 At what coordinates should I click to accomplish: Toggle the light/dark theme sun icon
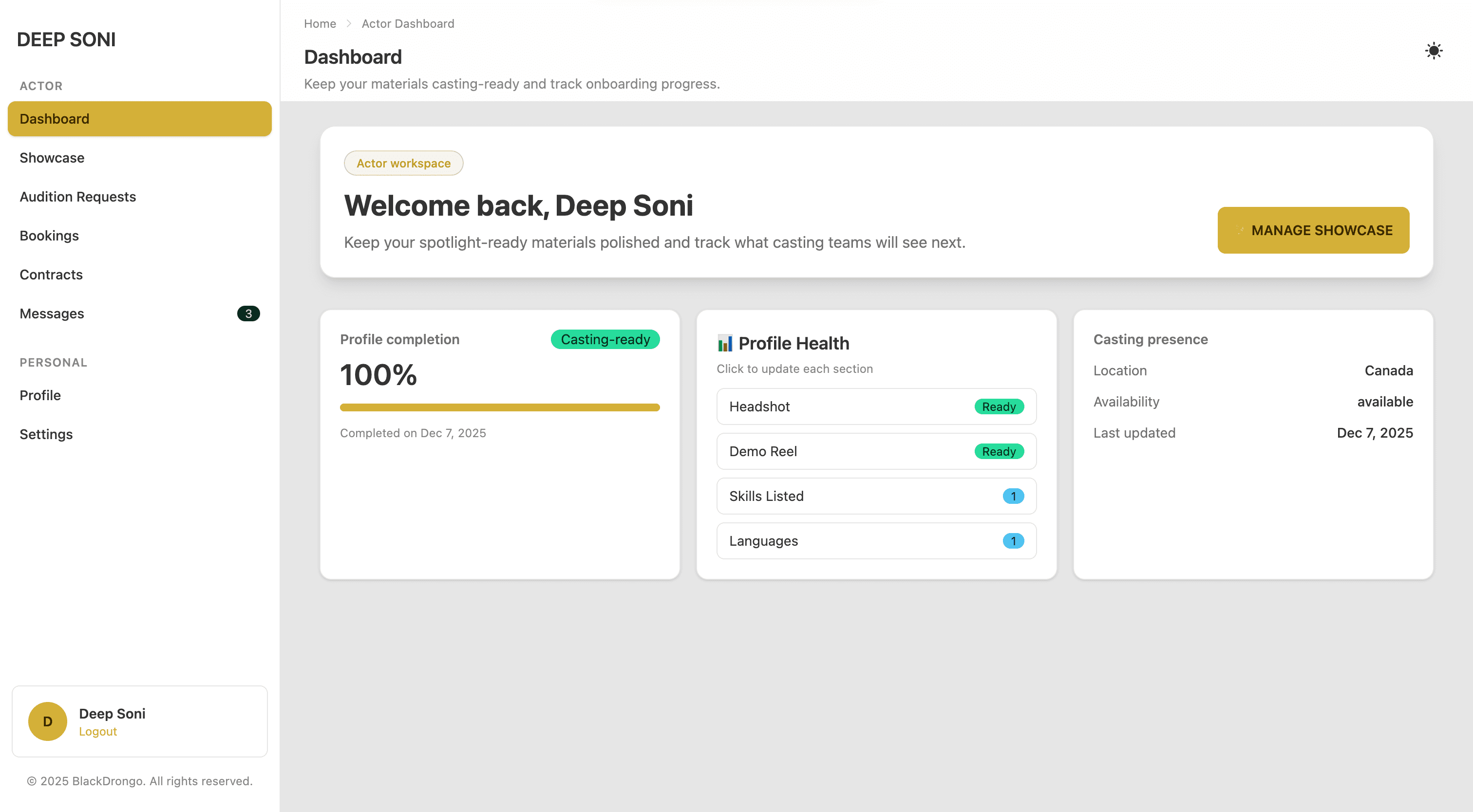(1433, 51)
